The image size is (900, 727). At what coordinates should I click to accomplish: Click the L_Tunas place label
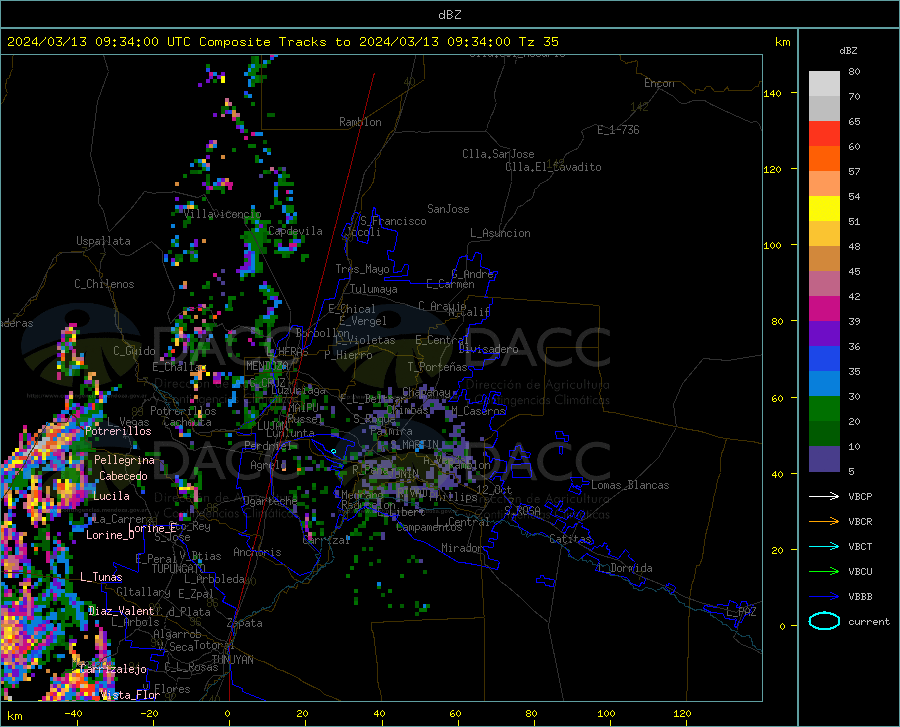101,577
